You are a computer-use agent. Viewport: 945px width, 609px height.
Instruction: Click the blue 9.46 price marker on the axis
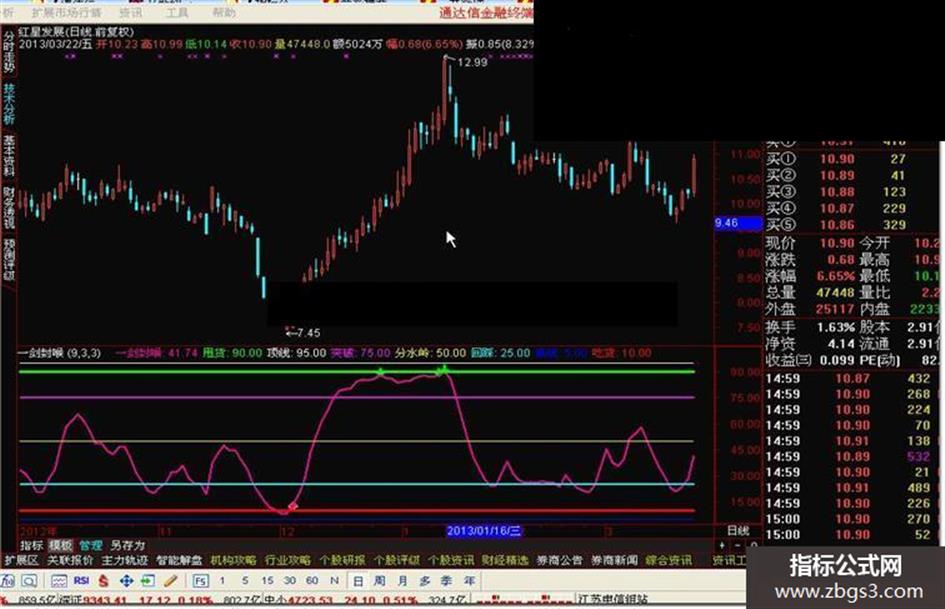click(x=738, y=223)
